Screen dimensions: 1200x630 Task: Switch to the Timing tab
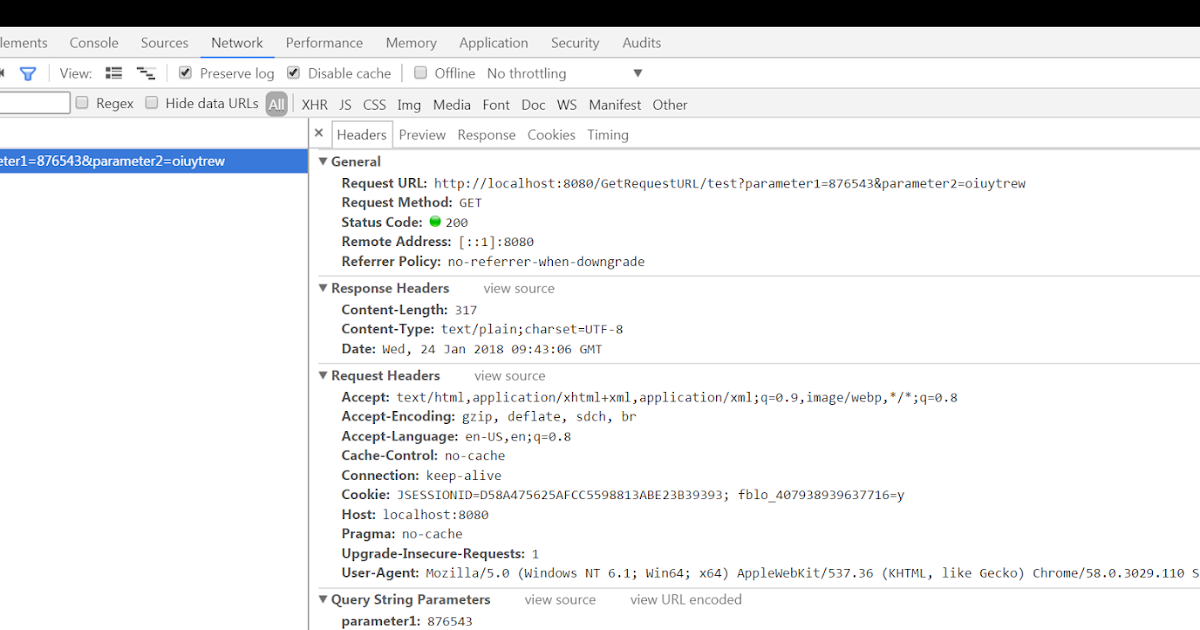(x=607, y=134)
